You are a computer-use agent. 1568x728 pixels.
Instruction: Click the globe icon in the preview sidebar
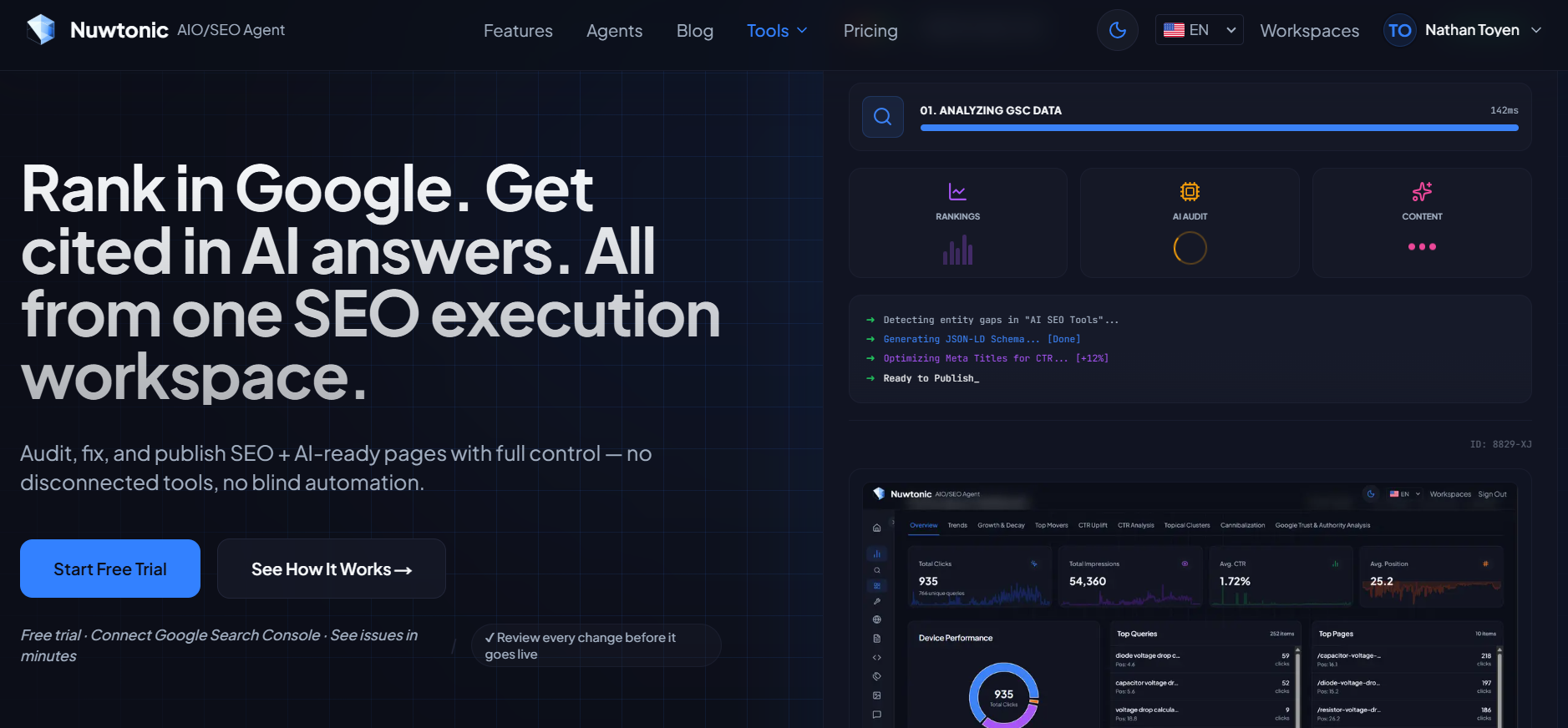click(x=876, y=619)
